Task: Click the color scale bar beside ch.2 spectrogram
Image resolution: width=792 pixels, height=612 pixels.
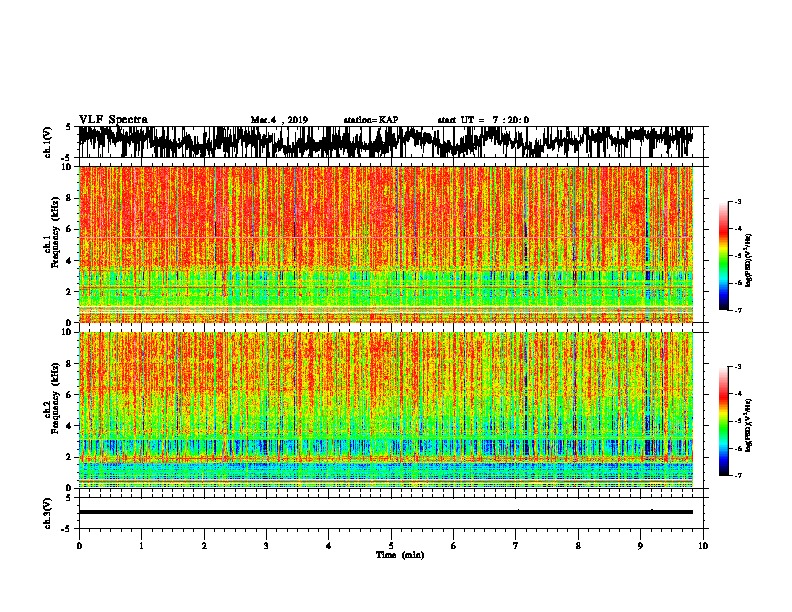Action: [723, 421]
